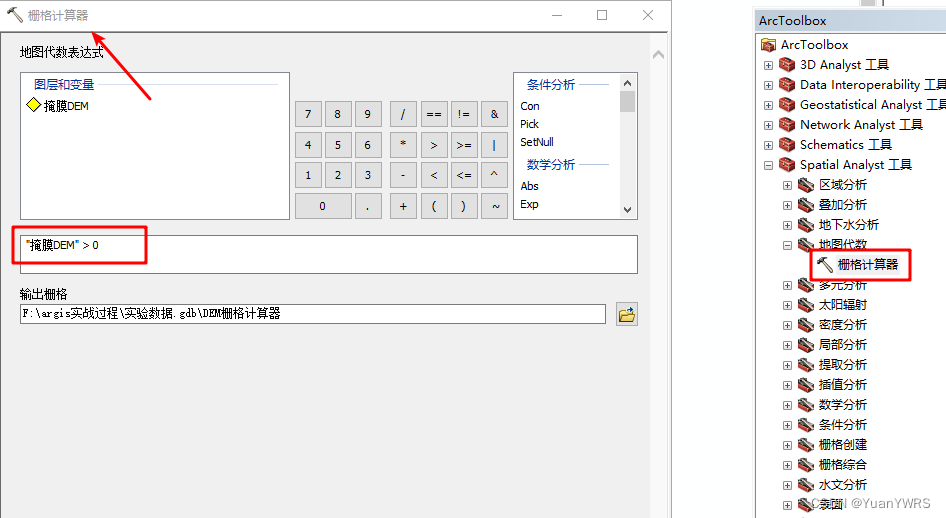Click the 3D Analyst toolbox icon
This screenshot has height=518, width=946.
click(x=787, y=64)
